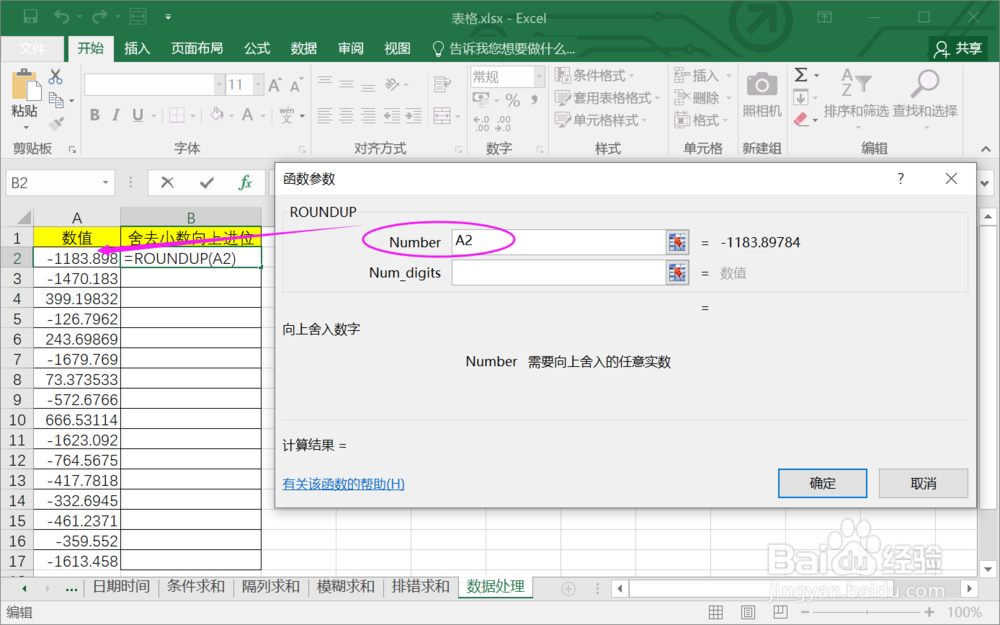Click the increase decimal icon
The width and height of the screenshot is (1000, 625).
(482, 123)
